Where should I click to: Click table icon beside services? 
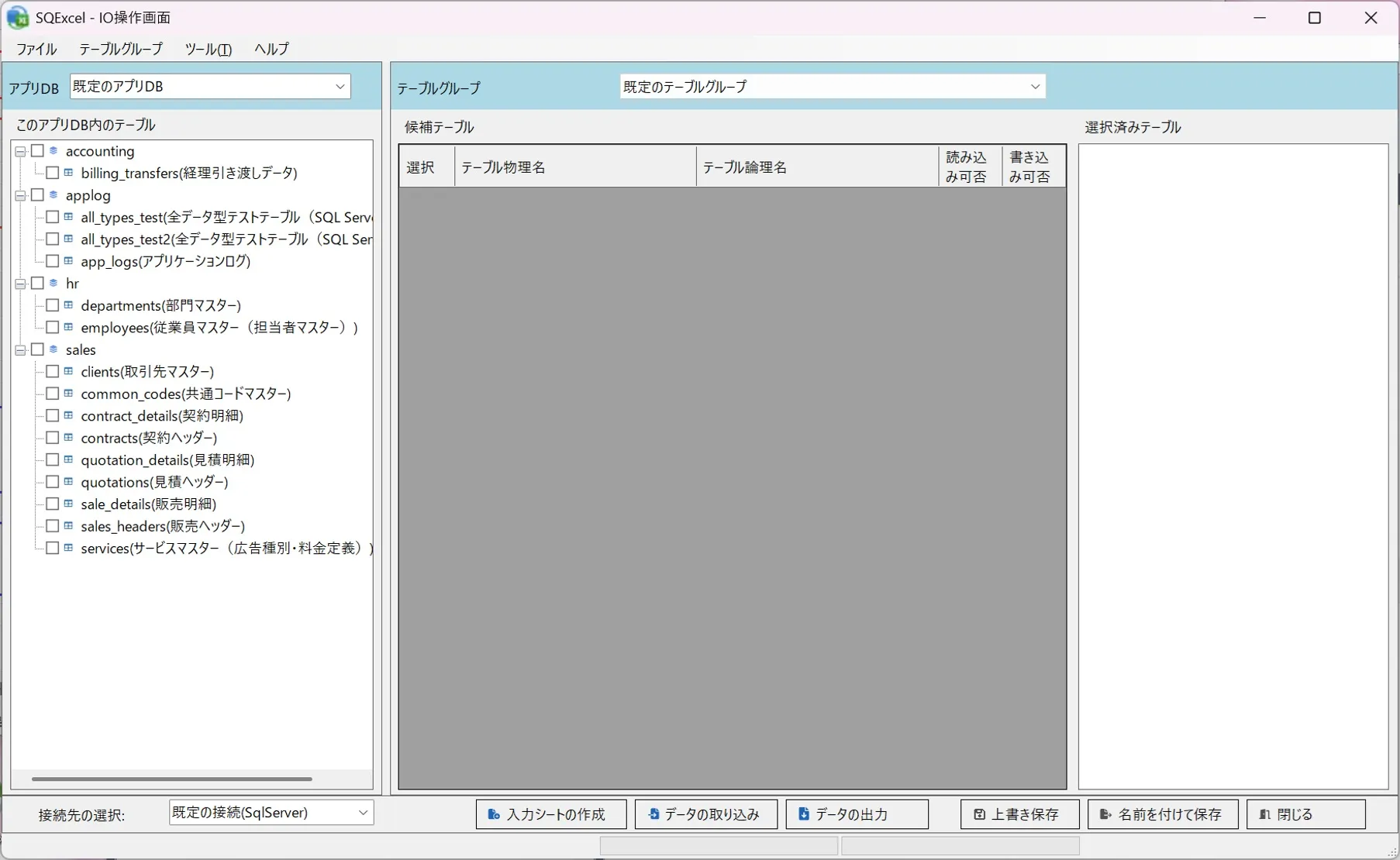coord(68,549)
